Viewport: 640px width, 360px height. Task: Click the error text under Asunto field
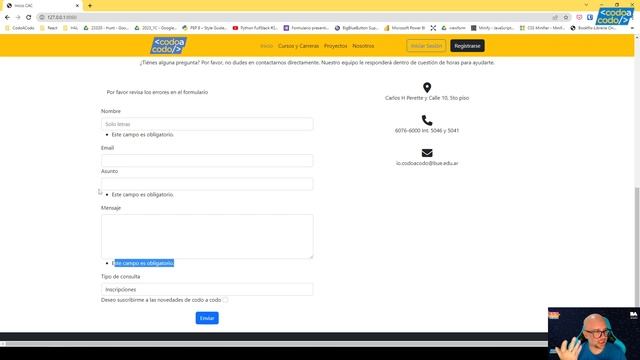pos(143,195)
